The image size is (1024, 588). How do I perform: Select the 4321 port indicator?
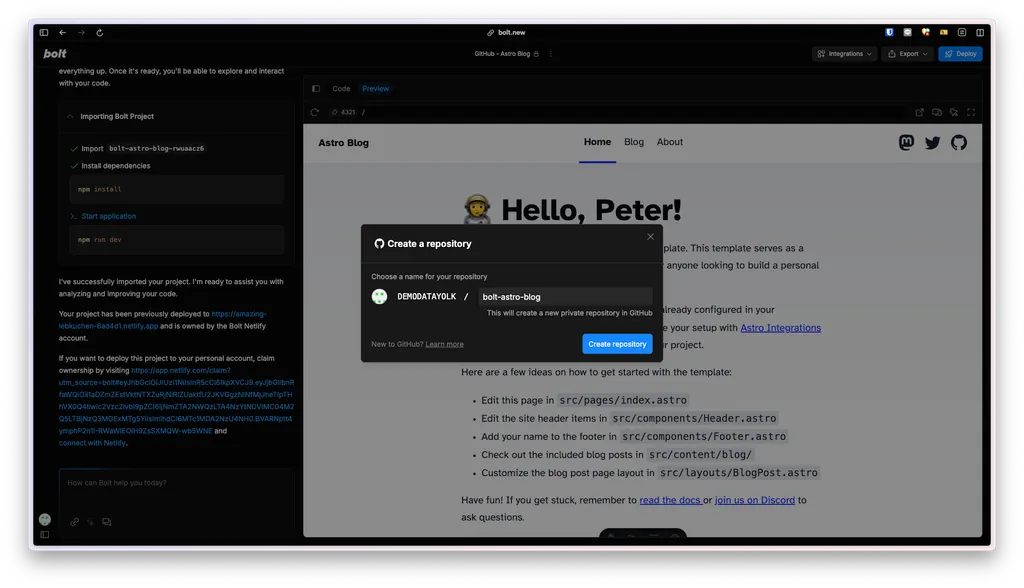click(x=344, y=112)
